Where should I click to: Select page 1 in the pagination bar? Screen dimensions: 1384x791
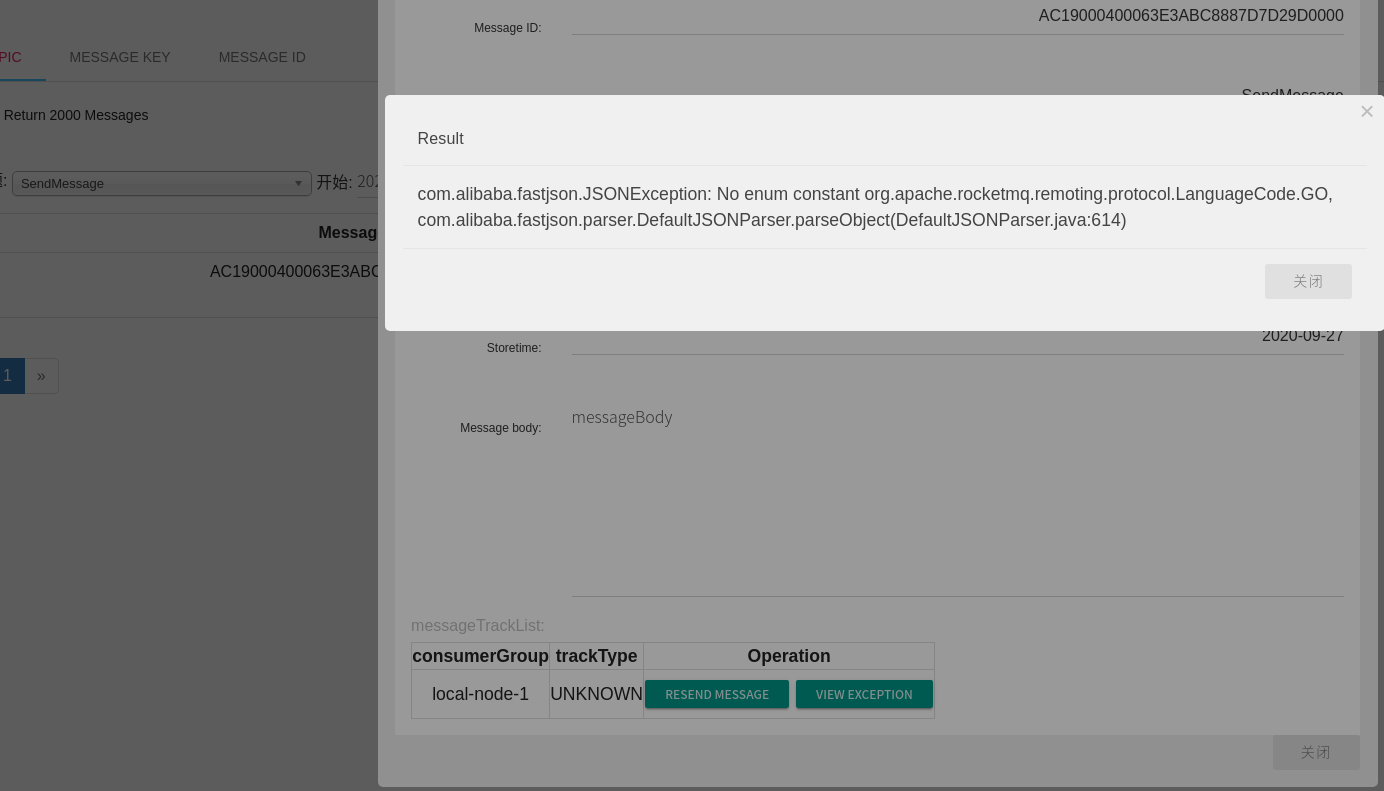7,376
